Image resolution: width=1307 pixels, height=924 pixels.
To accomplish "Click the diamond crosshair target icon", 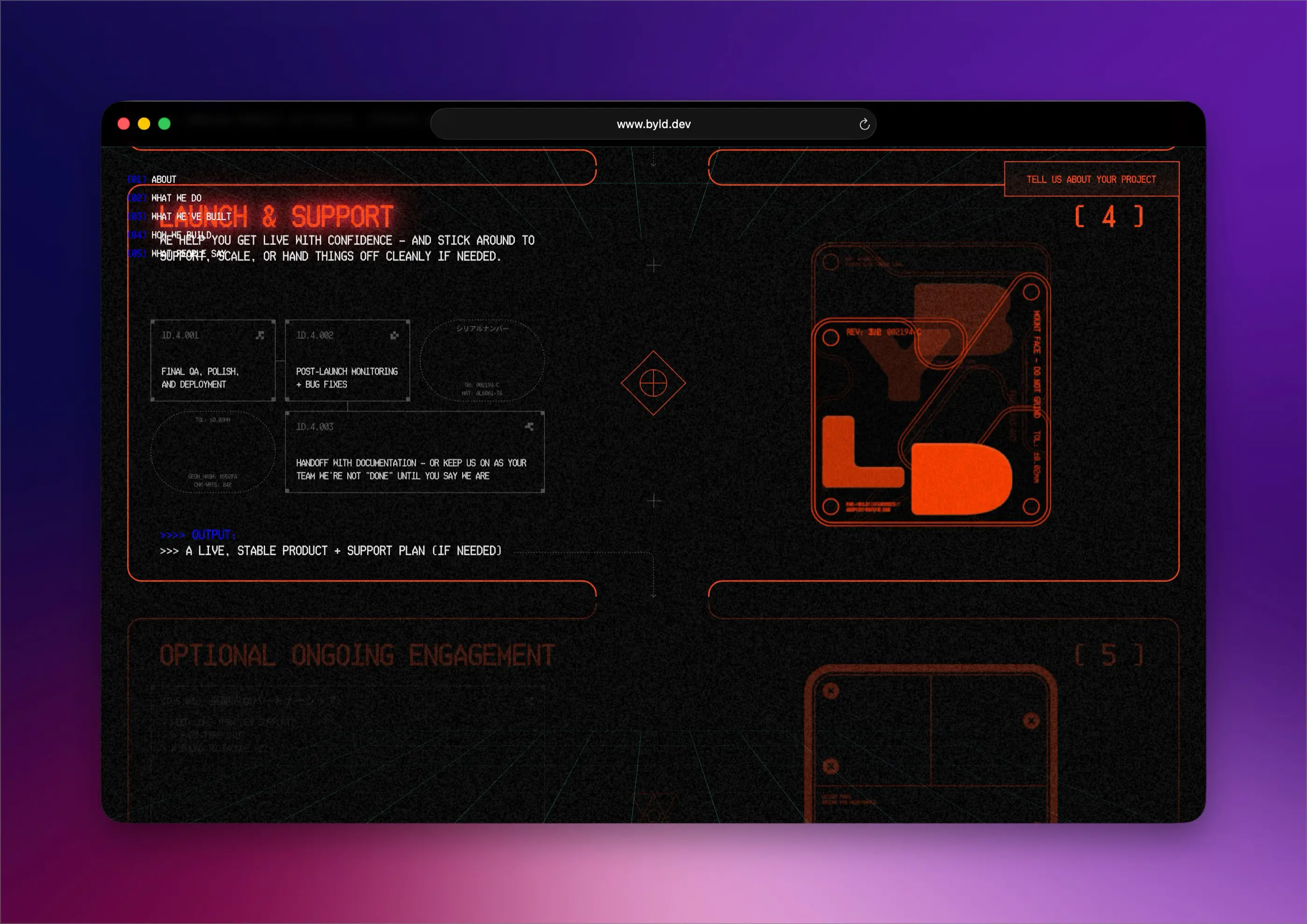I will point(653,383).
